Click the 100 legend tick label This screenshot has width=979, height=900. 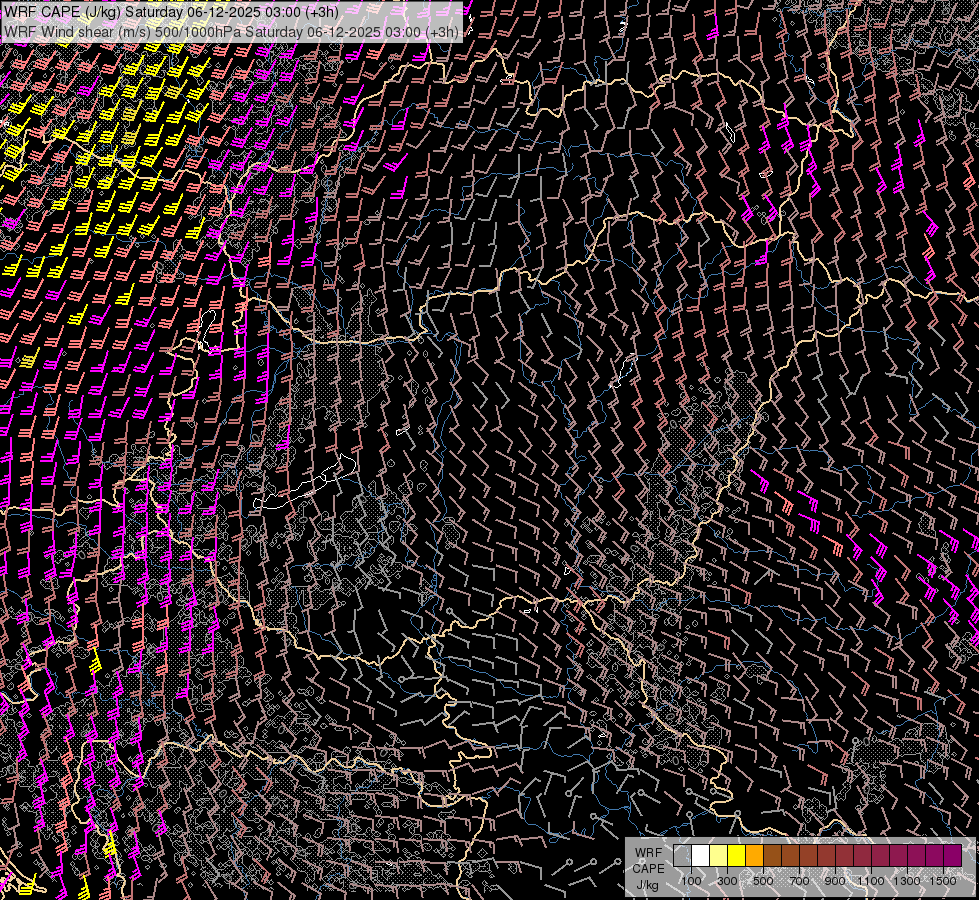[691, 881]
